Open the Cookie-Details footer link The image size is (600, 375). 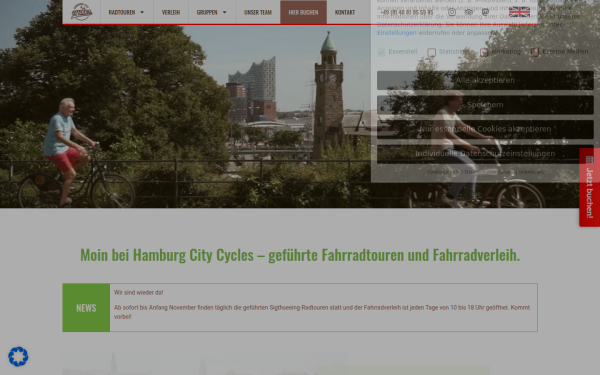pos(443,172)
